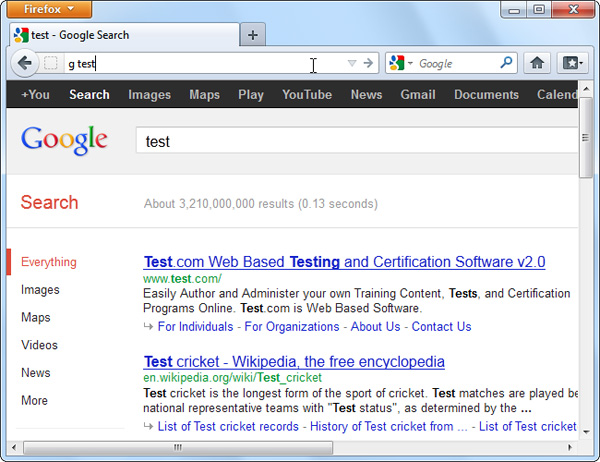This screenshot has height=462, width=600.
Task: Click the en.wikipedia.org/wiki/Test_cricket URL
Action: (x=232, y=378)
